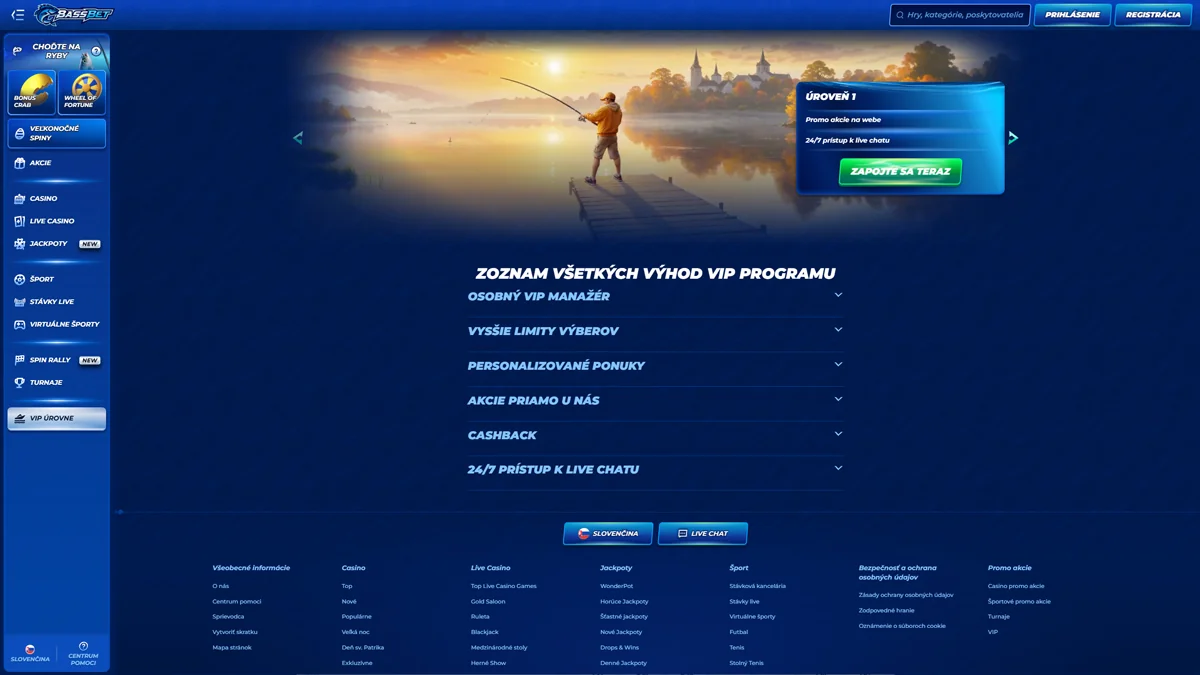Click the Turnaje trophy icon
The width and height of the screenshot is (1200, 675).
pyautogui.click(x=19, y=383)
